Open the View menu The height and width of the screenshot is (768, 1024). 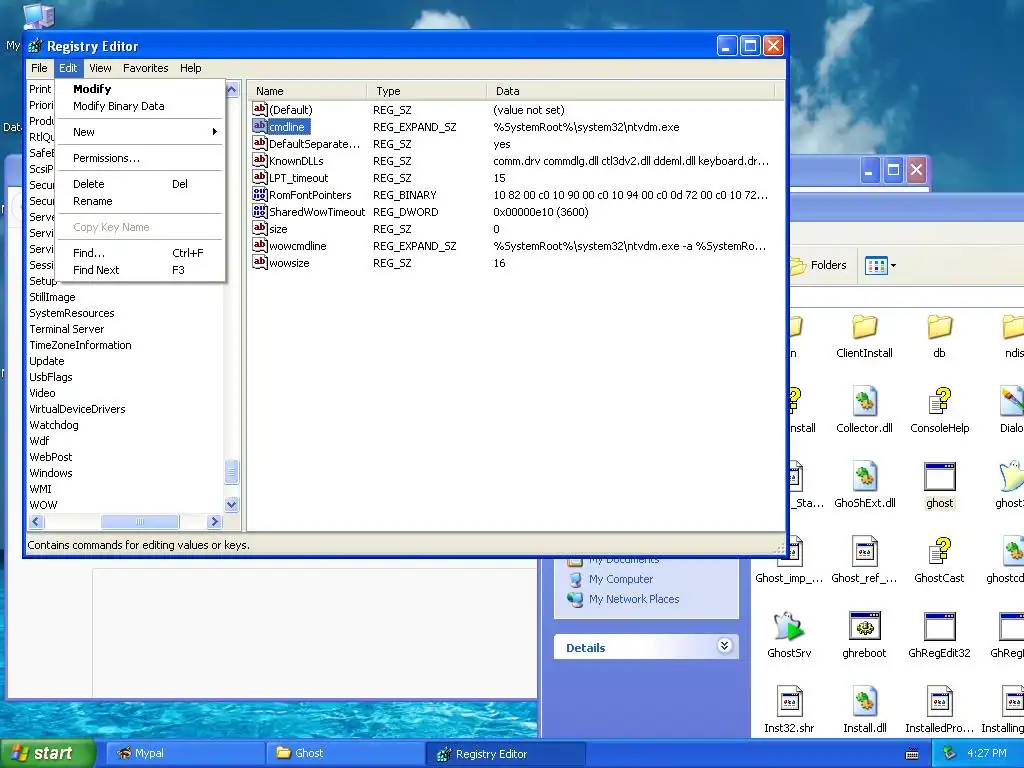[100, 68]
